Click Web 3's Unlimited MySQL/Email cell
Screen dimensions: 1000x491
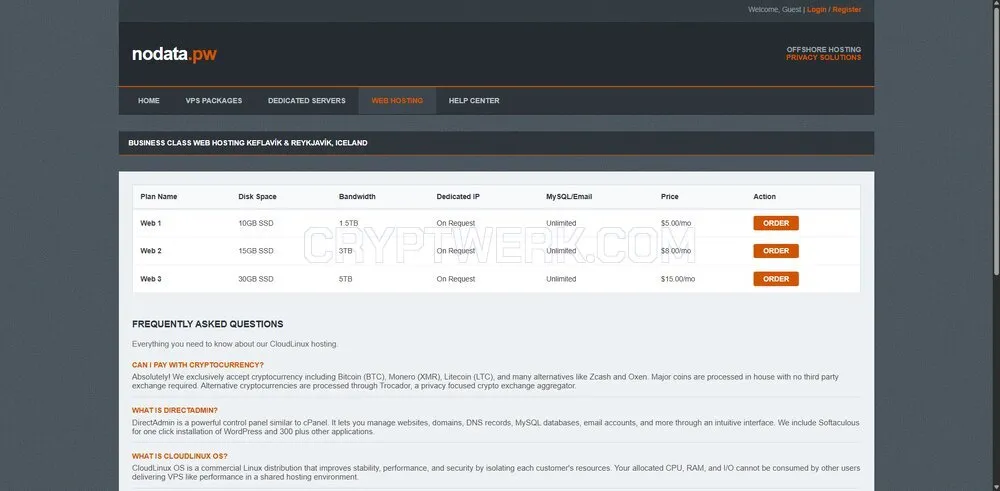[x=561, y=279]
